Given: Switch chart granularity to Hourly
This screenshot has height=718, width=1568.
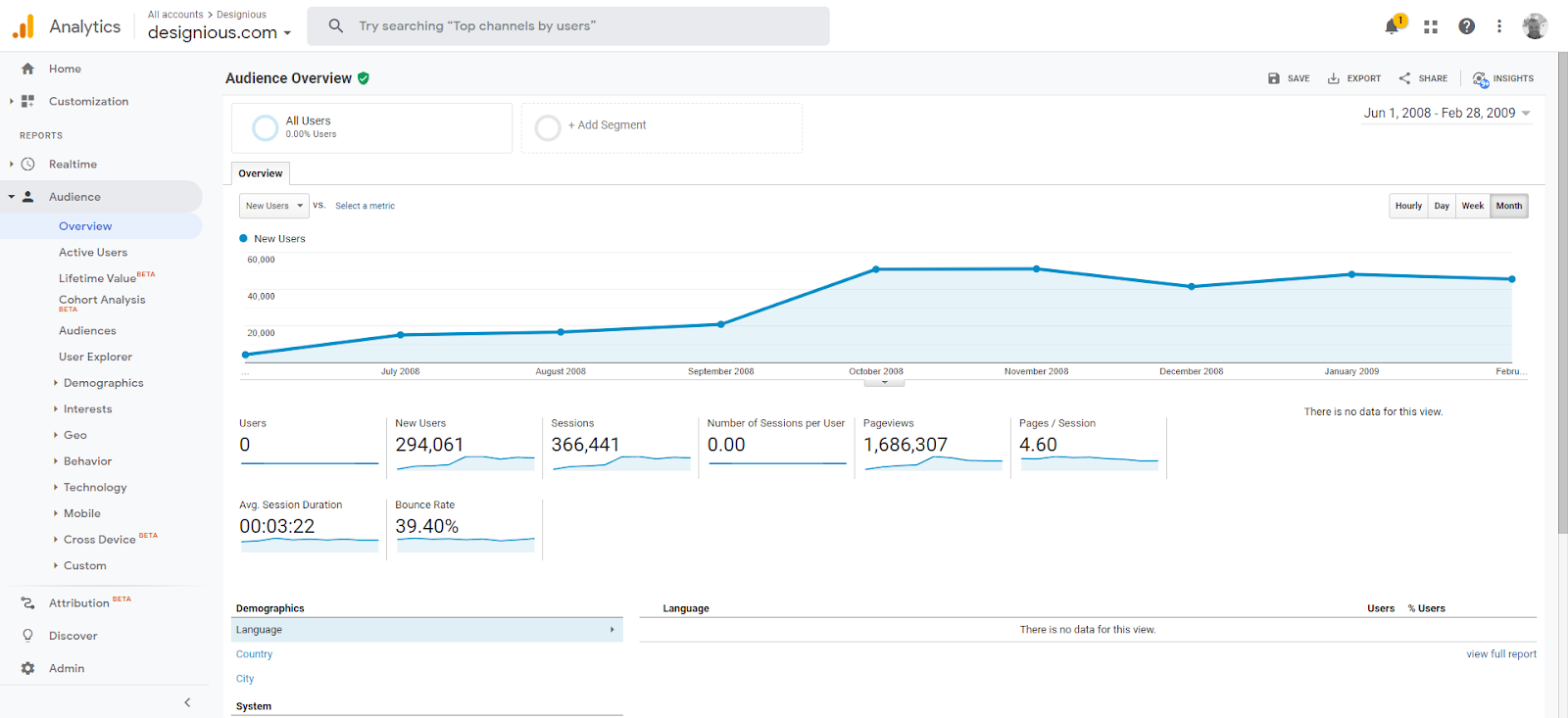Looking at the screenshot, I should 1408,206.
